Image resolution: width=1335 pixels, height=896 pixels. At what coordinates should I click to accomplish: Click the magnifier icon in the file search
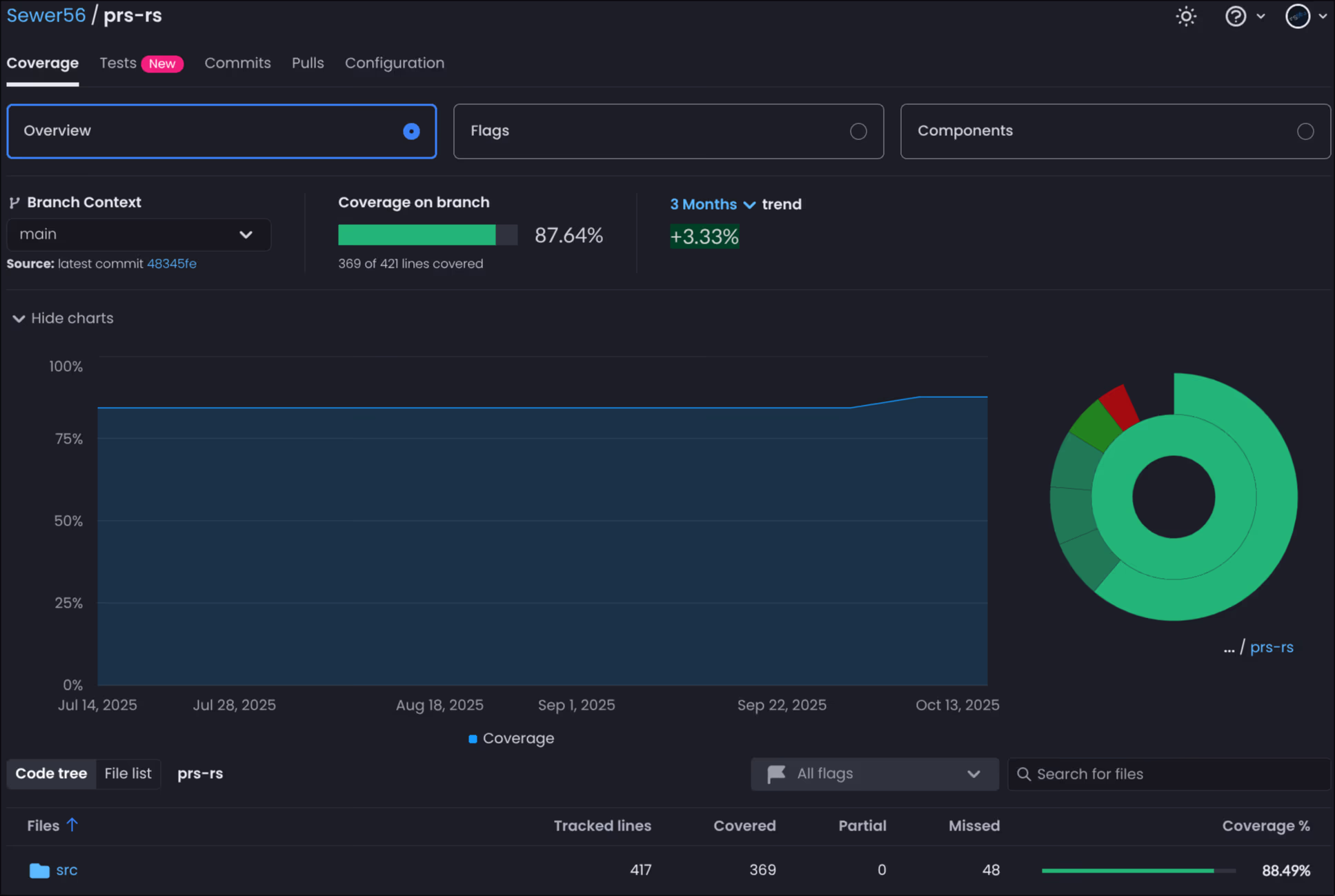pyautogui.click(x=1024, y=774)
